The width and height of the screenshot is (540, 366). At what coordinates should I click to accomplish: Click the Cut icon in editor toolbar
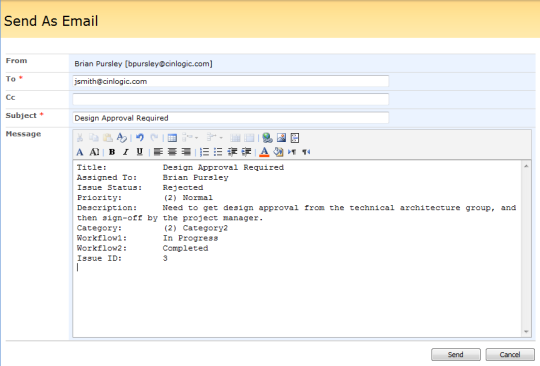pos(80,138)
